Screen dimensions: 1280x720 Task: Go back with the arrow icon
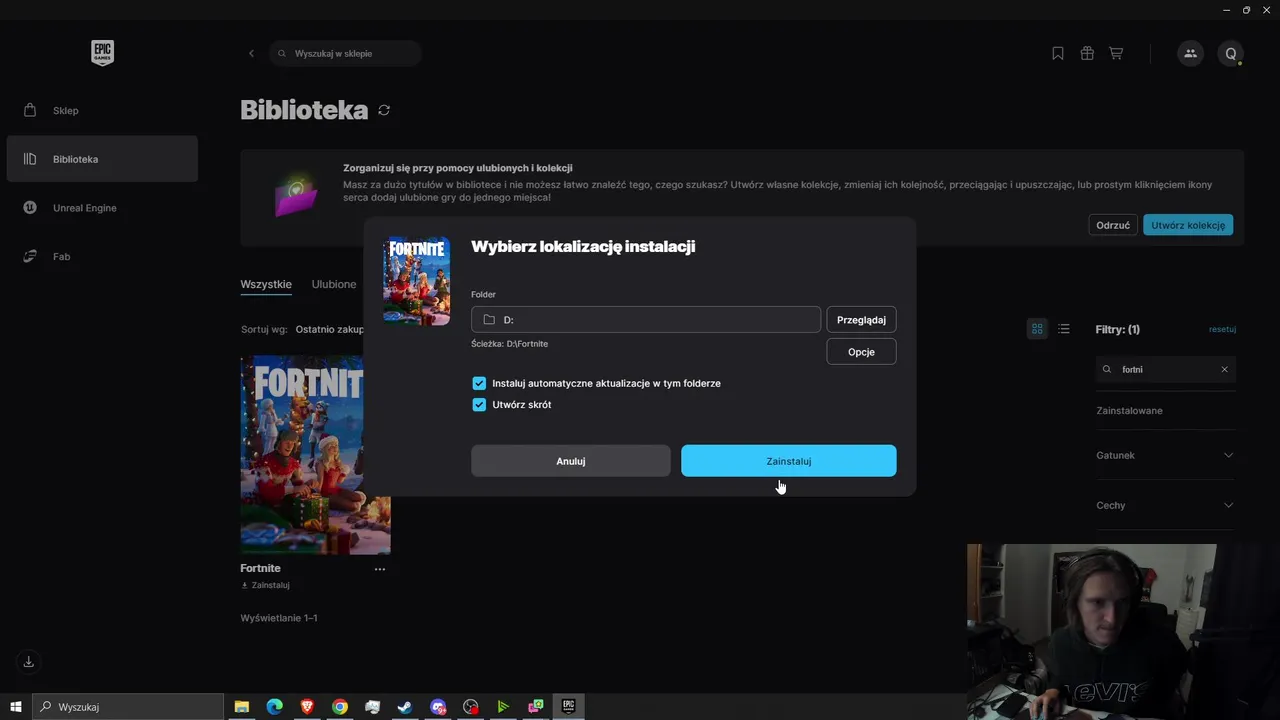click(251, 53)
